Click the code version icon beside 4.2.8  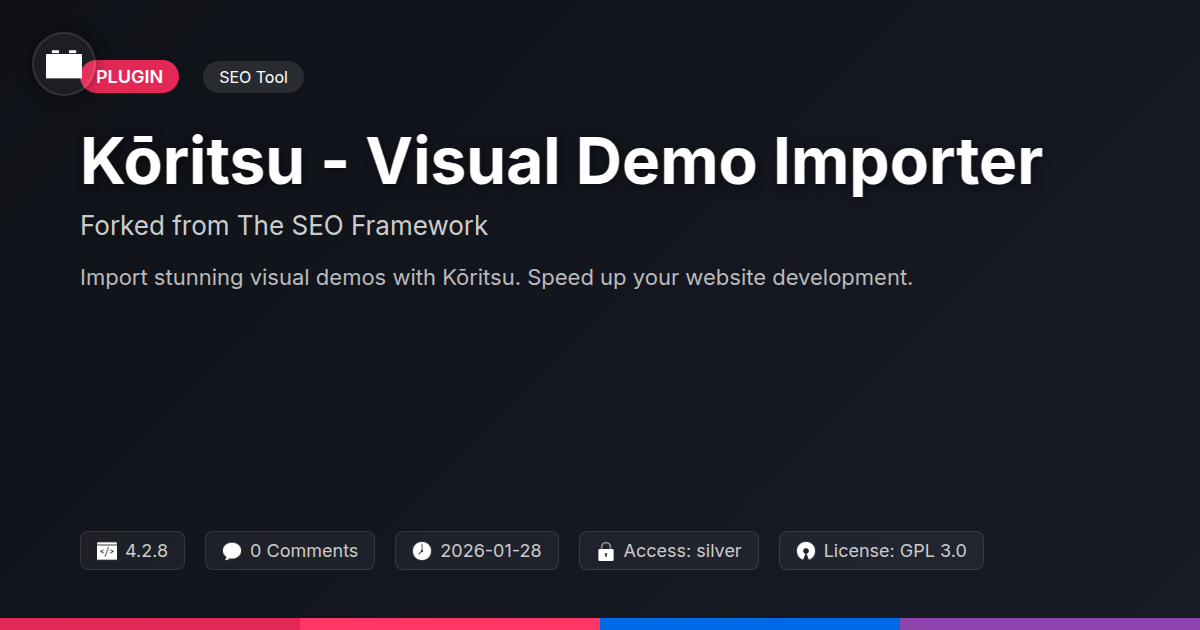[x=107, y=551]
